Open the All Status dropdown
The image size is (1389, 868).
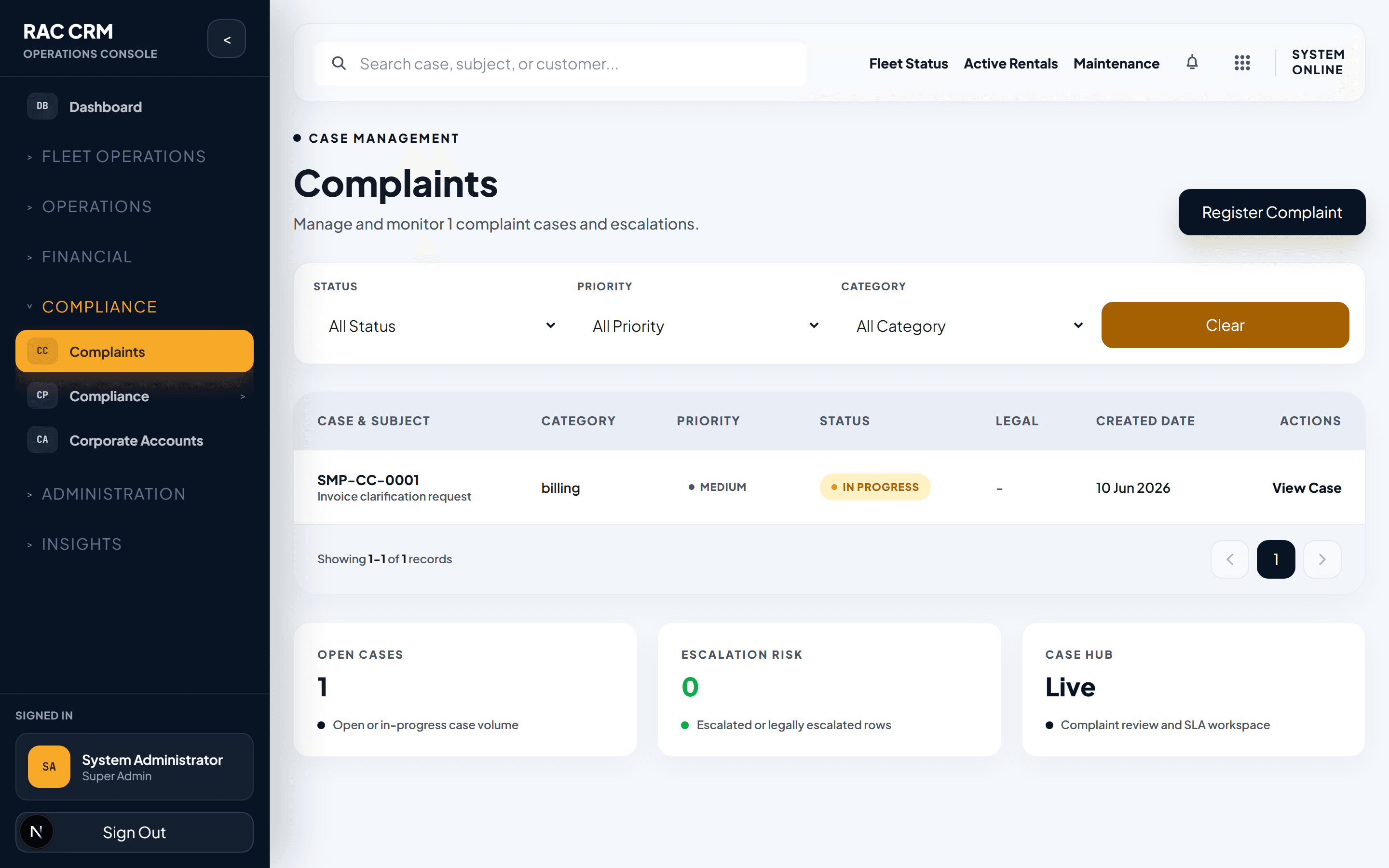[x=441, y=326]
